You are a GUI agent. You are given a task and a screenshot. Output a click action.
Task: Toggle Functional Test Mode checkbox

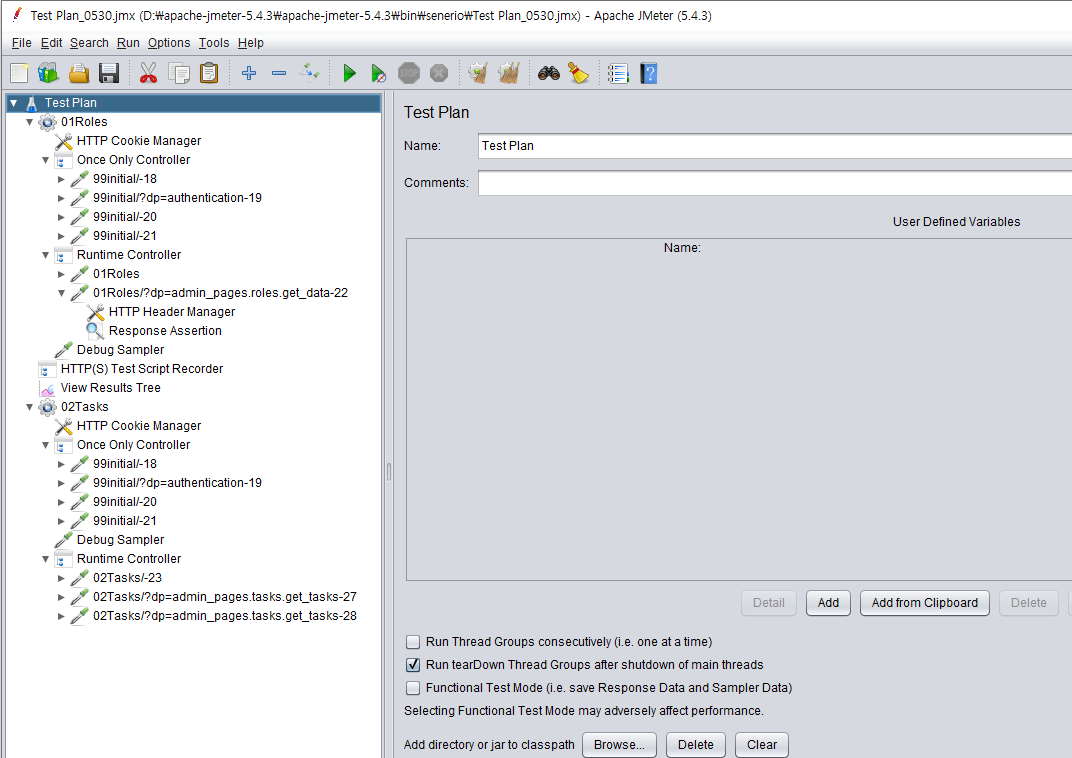pos(413,688)
